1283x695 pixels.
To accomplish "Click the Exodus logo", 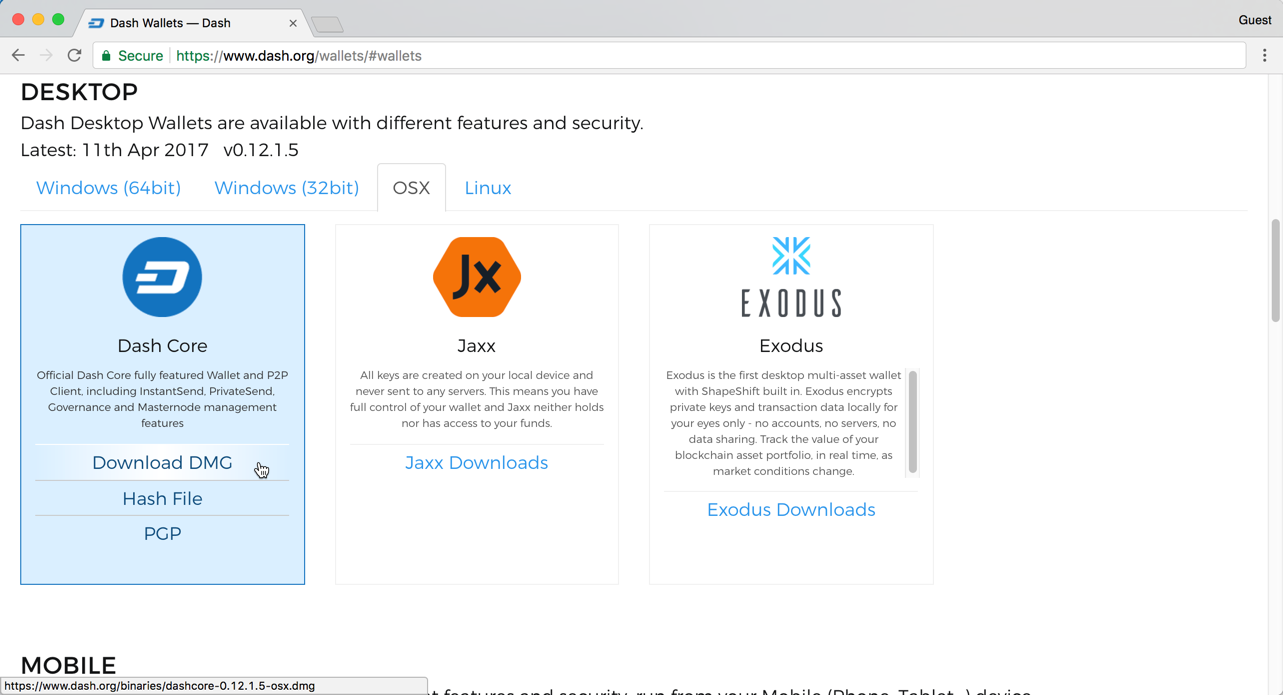I will tap(791, 277).
